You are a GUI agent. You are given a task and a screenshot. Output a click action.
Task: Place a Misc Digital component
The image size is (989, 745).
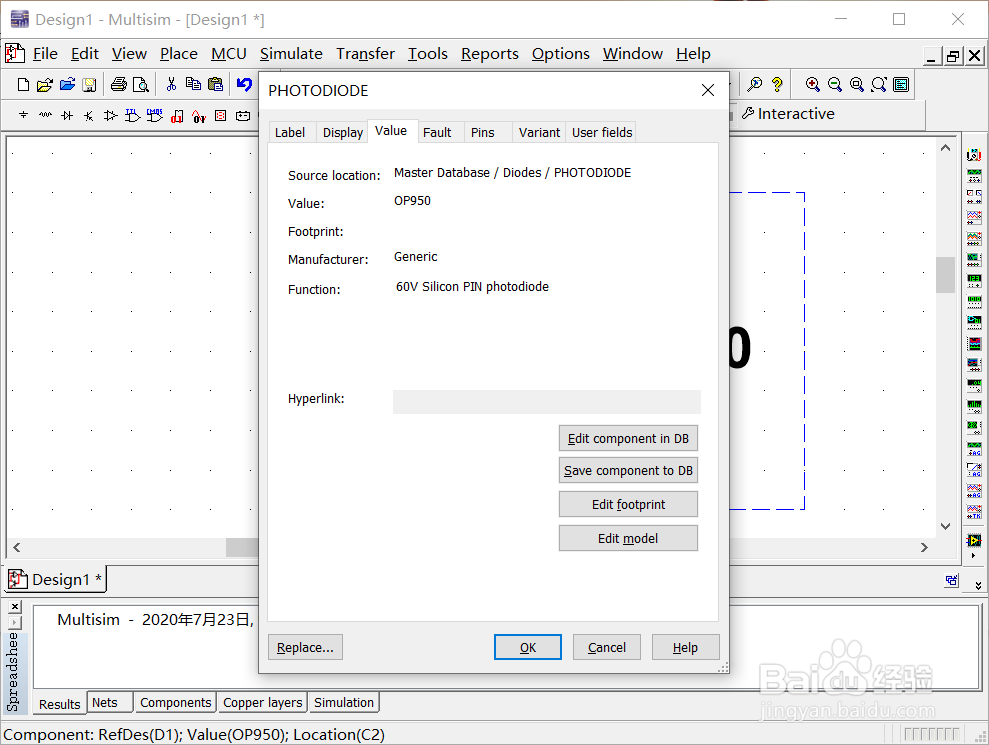177,116
